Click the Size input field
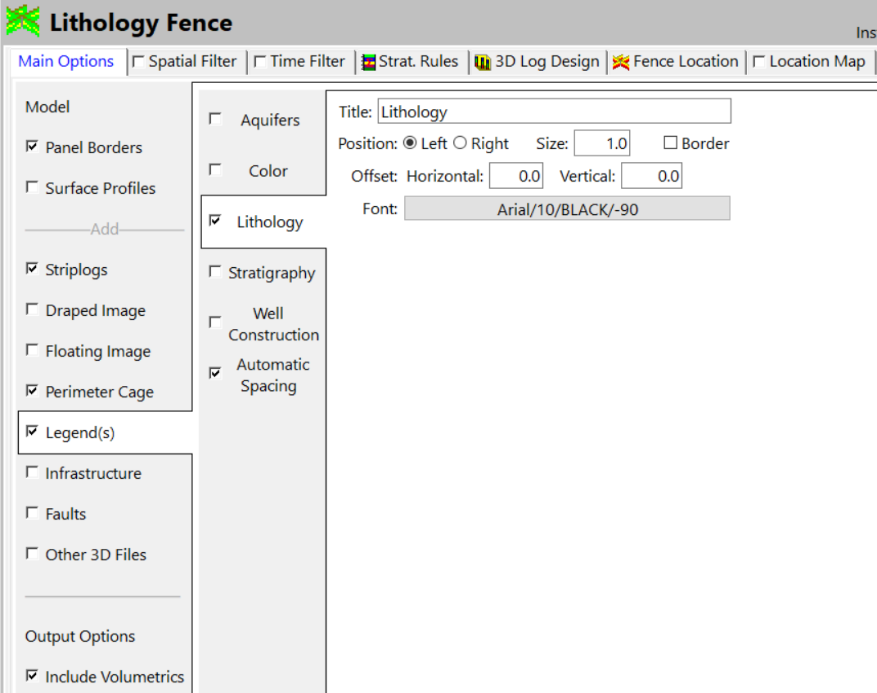 (602, 144)
